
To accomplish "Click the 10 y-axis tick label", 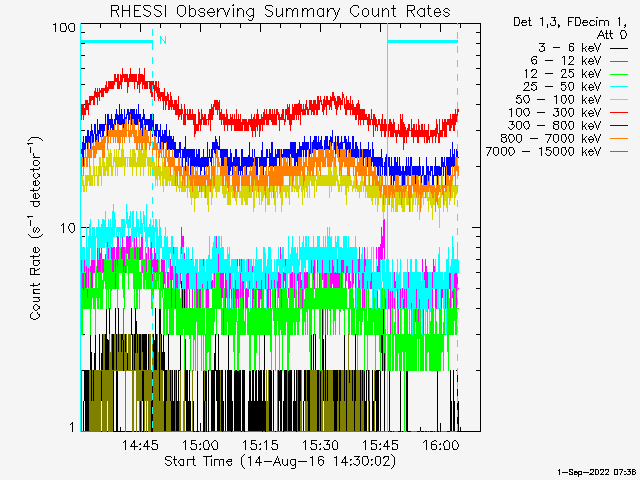I will [68, 228].
